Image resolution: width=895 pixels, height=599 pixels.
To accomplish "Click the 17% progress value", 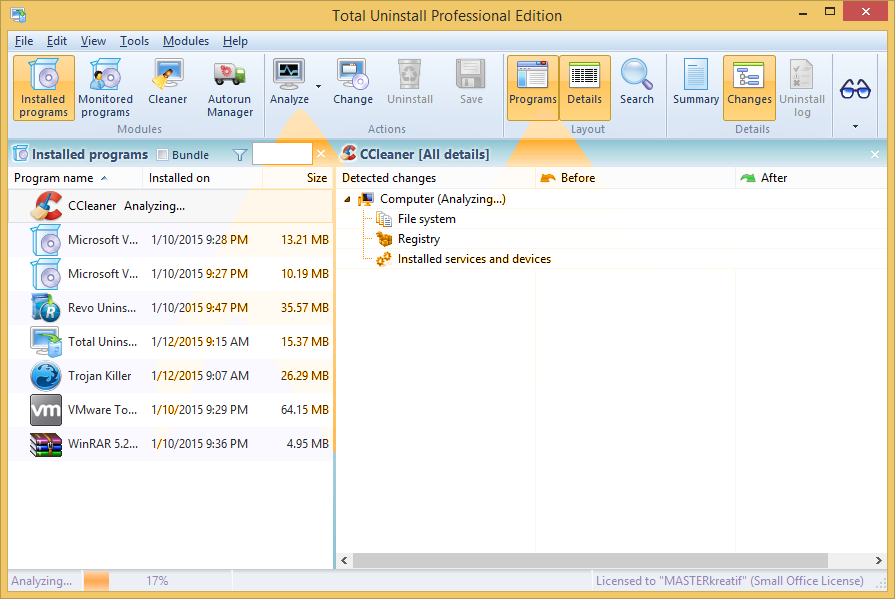I will tap(157, 581).
